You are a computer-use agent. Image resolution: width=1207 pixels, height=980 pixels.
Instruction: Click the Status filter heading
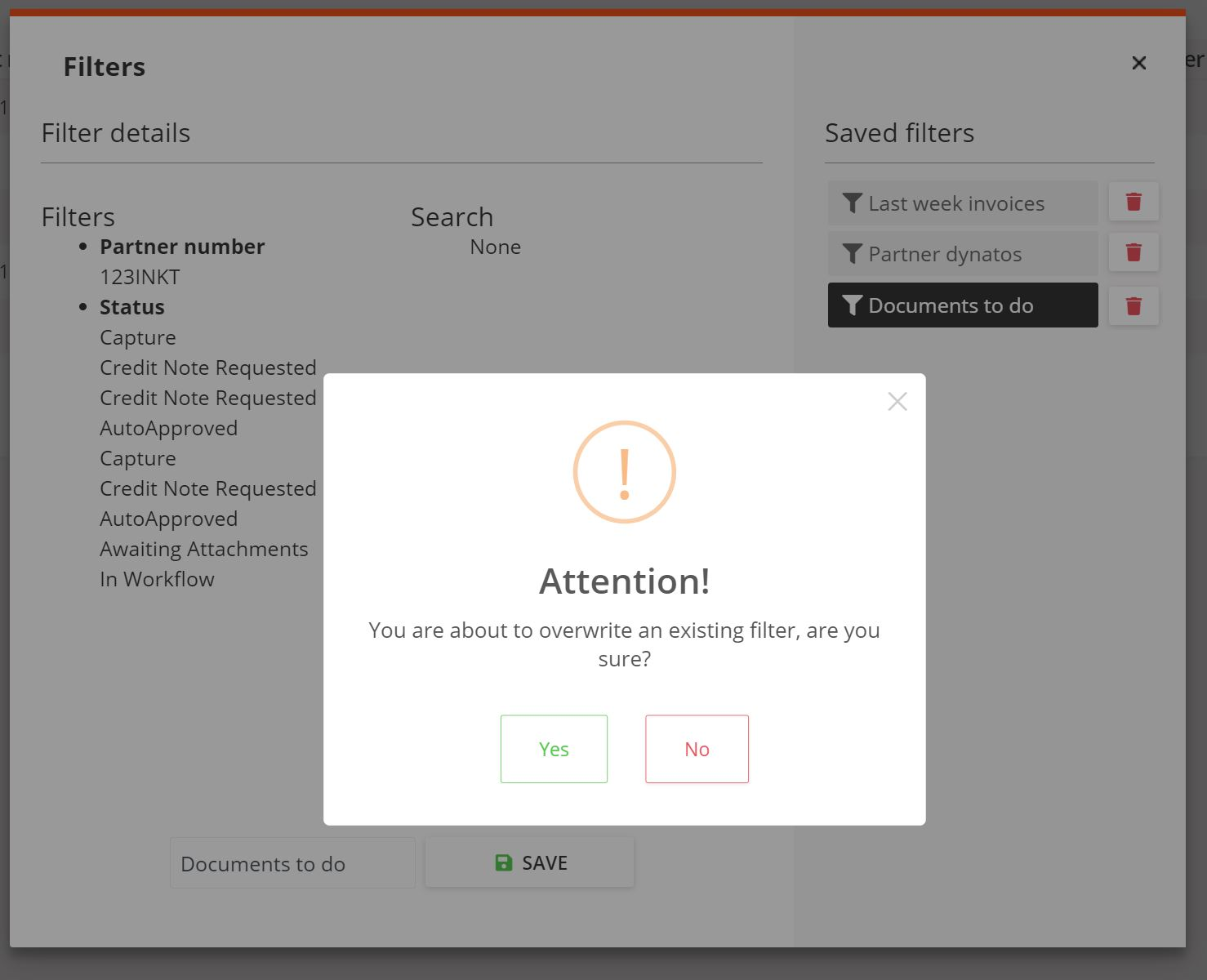131,307
